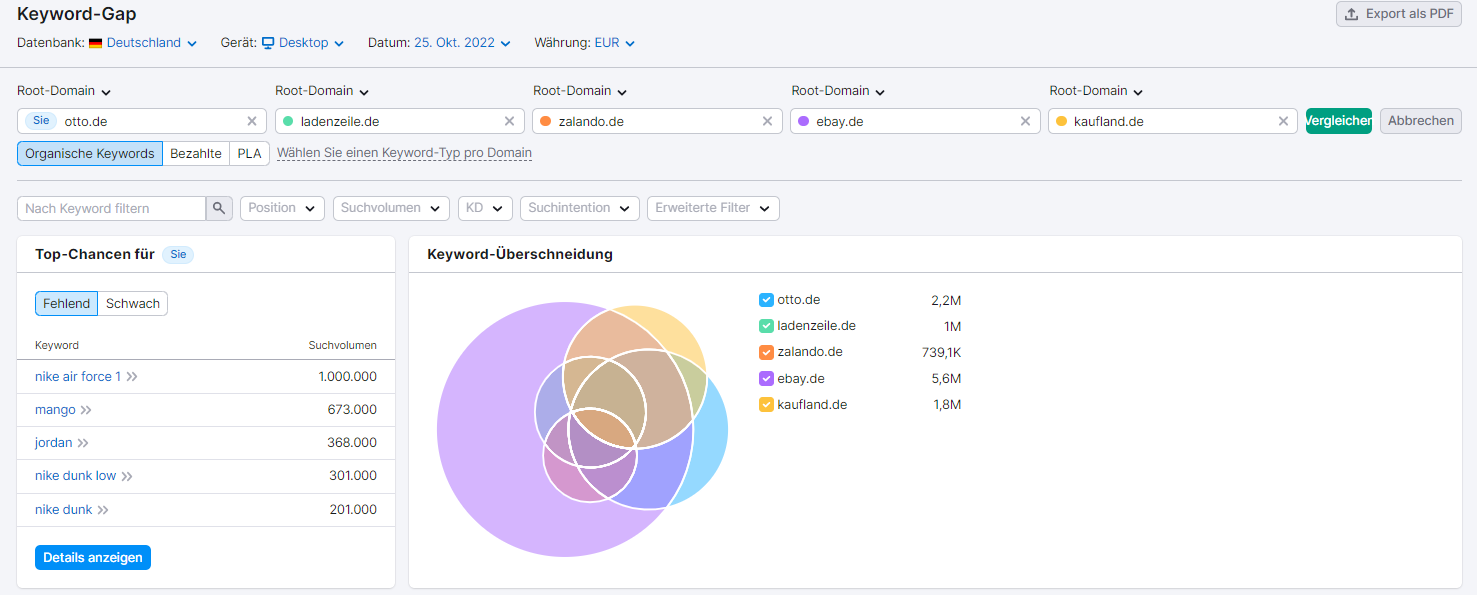
Task: Switch to the Bezahlte keyword tab
Action: tap(196, 154)
